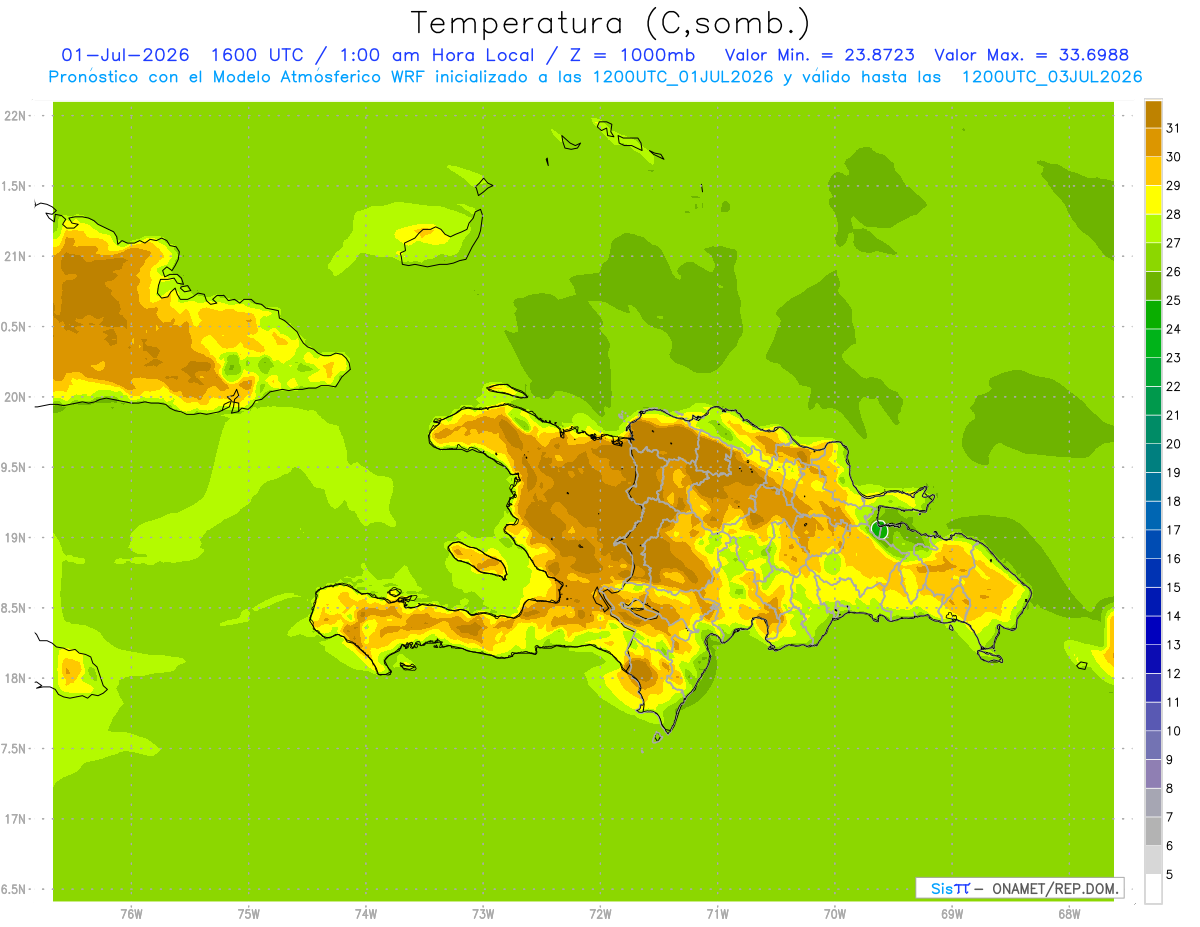Click the "74W" longitude label

click(365, 914)
